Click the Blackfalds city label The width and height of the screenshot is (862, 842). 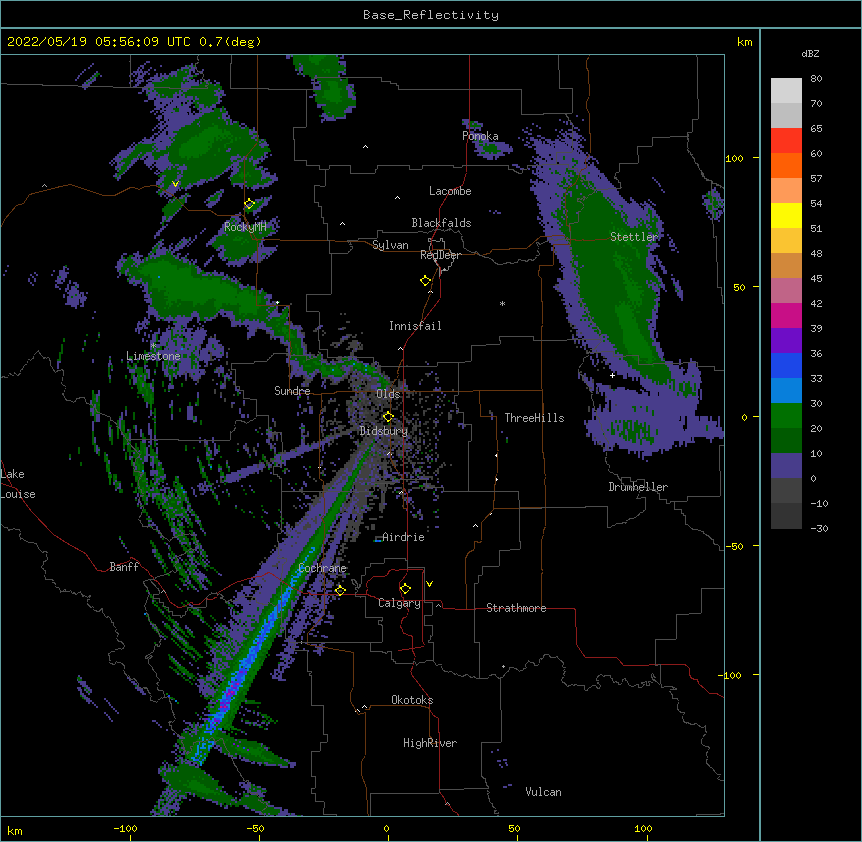[441, 223]
